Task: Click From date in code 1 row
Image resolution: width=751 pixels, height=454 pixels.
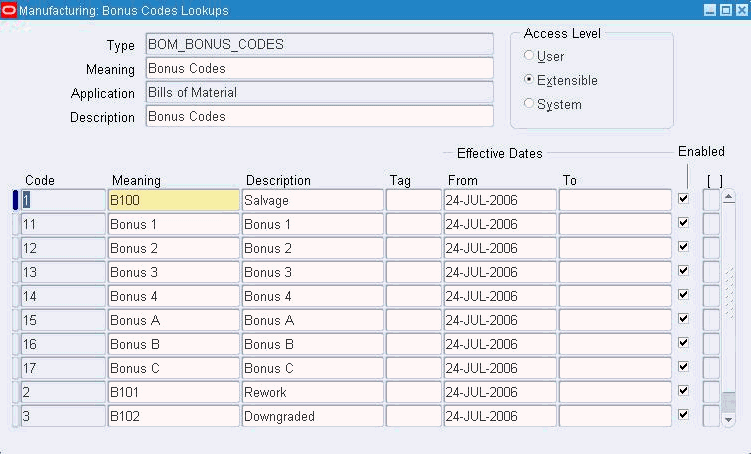Action: pos(500,200)
